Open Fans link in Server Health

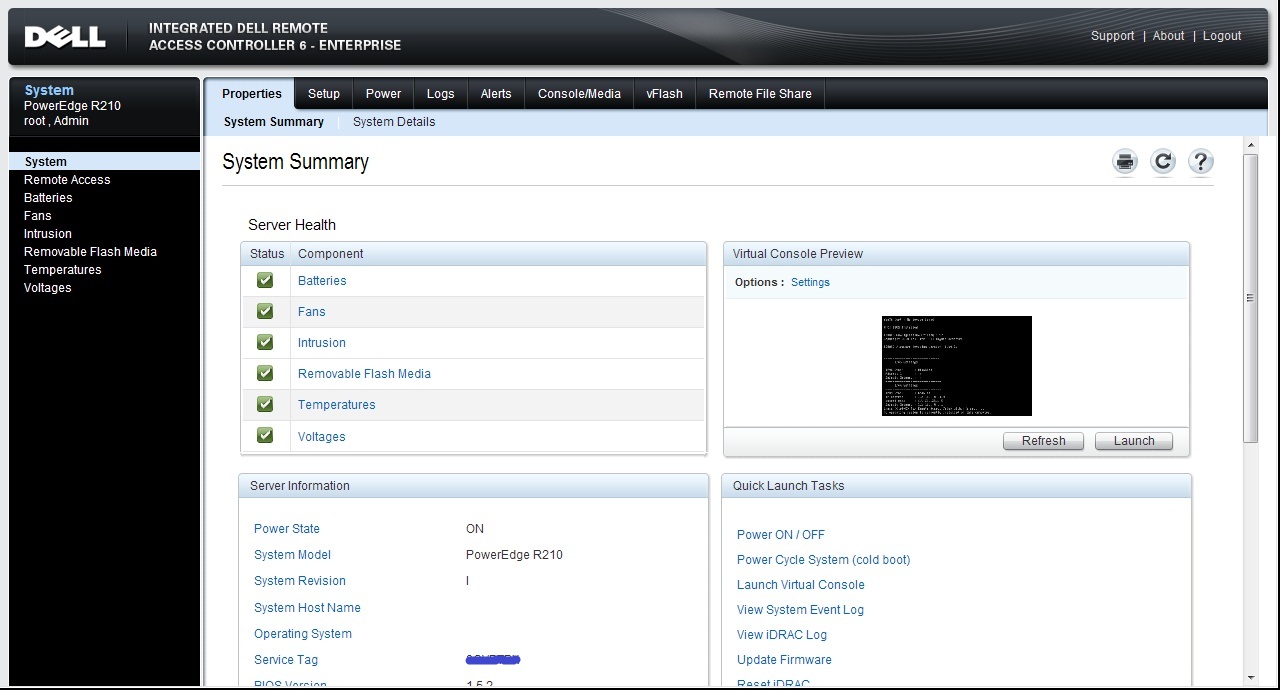pyautogui.click(x=311, y=312)
